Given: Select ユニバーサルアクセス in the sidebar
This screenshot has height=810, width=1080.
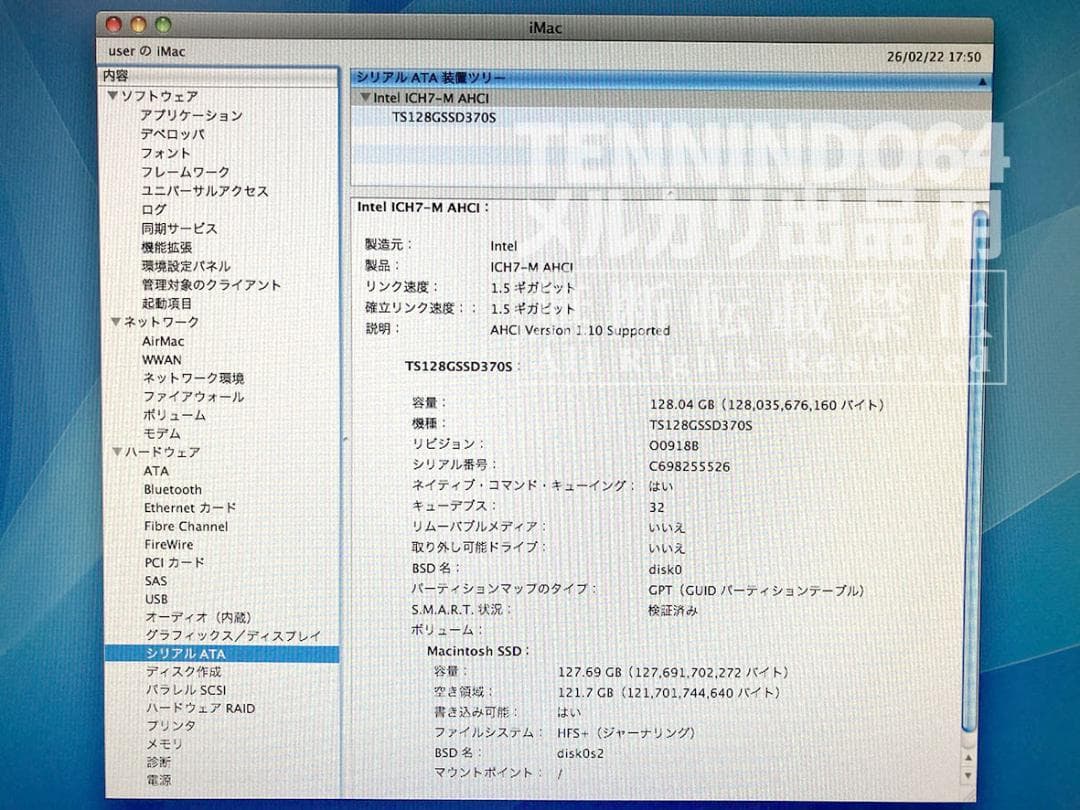Looking at the screenshot, I should 205,191.
